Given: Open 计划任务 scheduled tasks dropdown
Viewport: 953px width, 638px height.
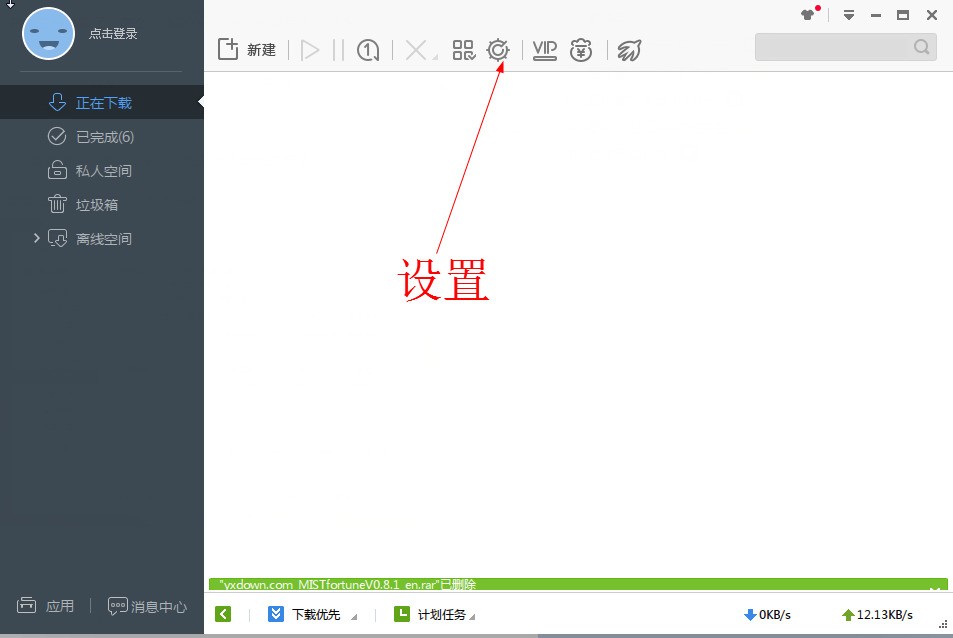Looking at the screenshot, I should [x=435, y=614].
